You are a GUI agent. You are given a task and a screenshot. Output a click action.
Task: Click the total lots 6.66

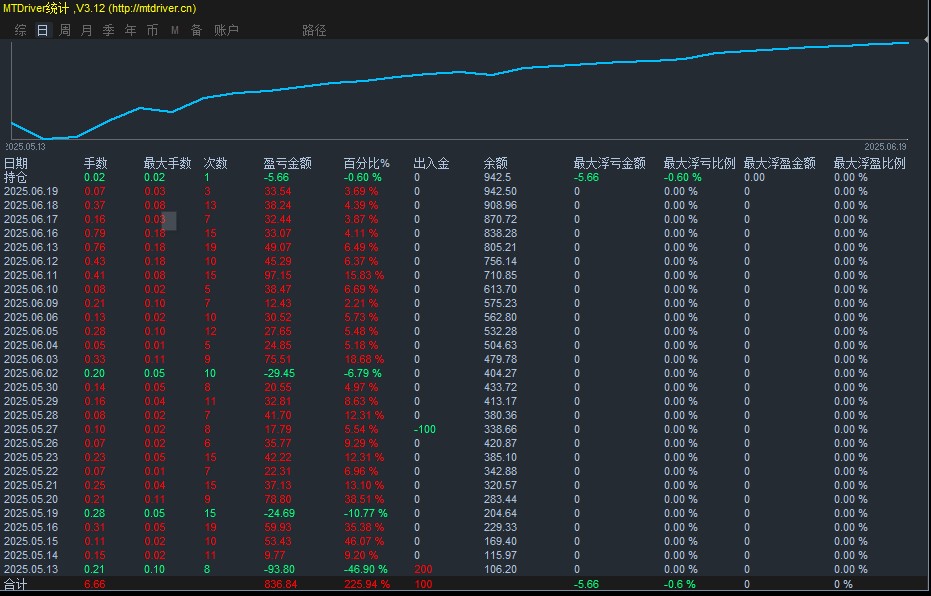point(95,585)
